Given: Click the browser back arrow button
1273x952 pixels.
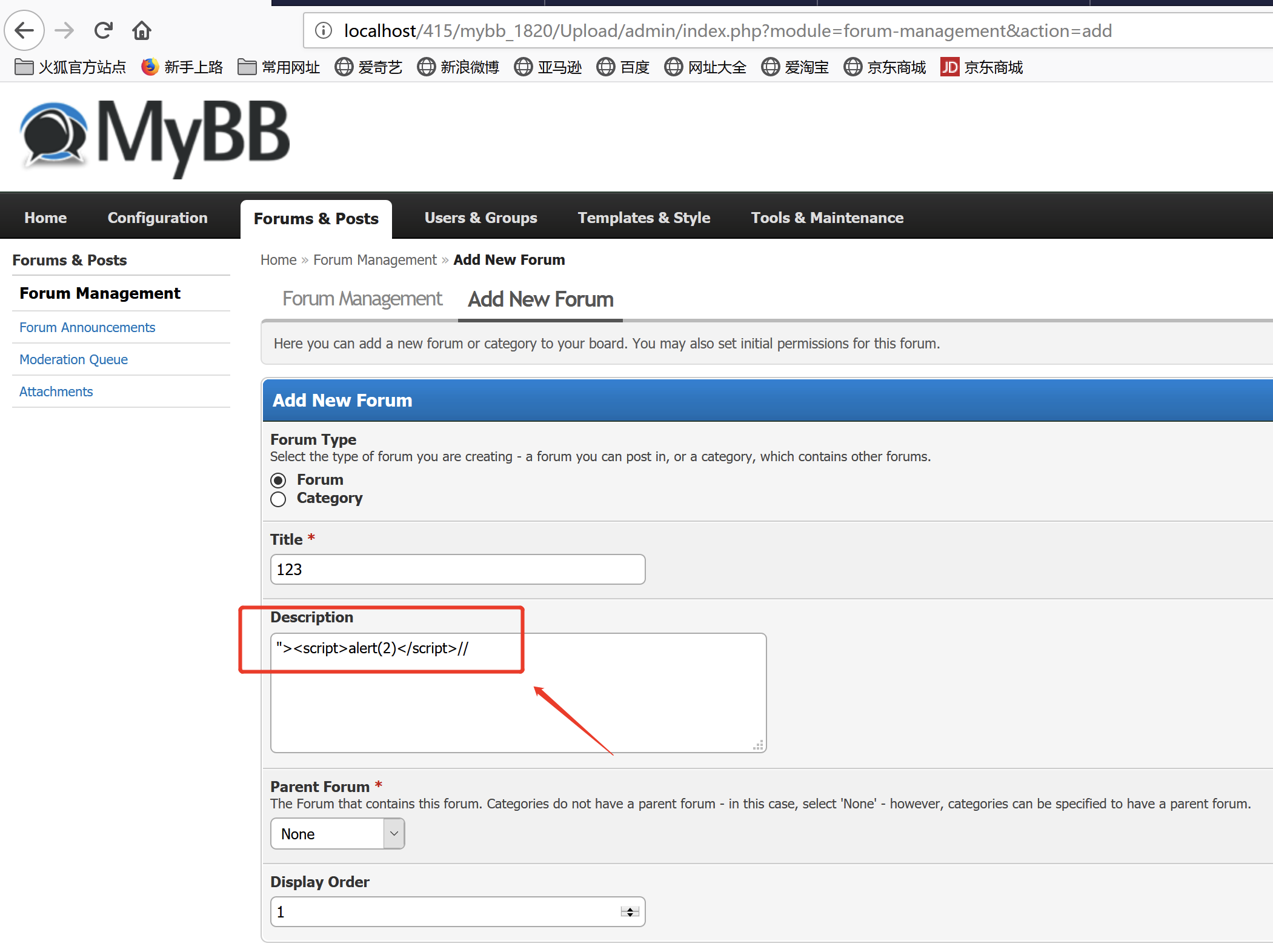Looking at the screenshot, I should pos(24,30).
